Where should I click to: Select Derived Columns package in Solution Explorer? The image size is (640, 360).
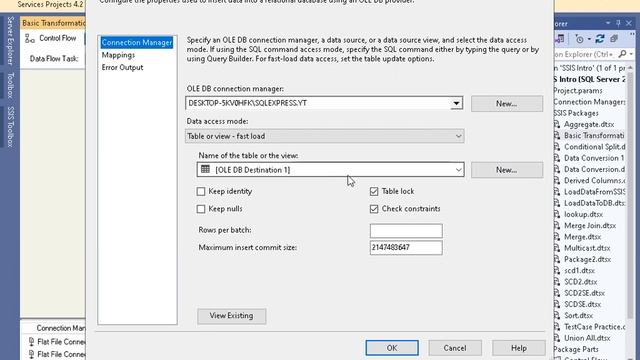(x=594, y=180)
